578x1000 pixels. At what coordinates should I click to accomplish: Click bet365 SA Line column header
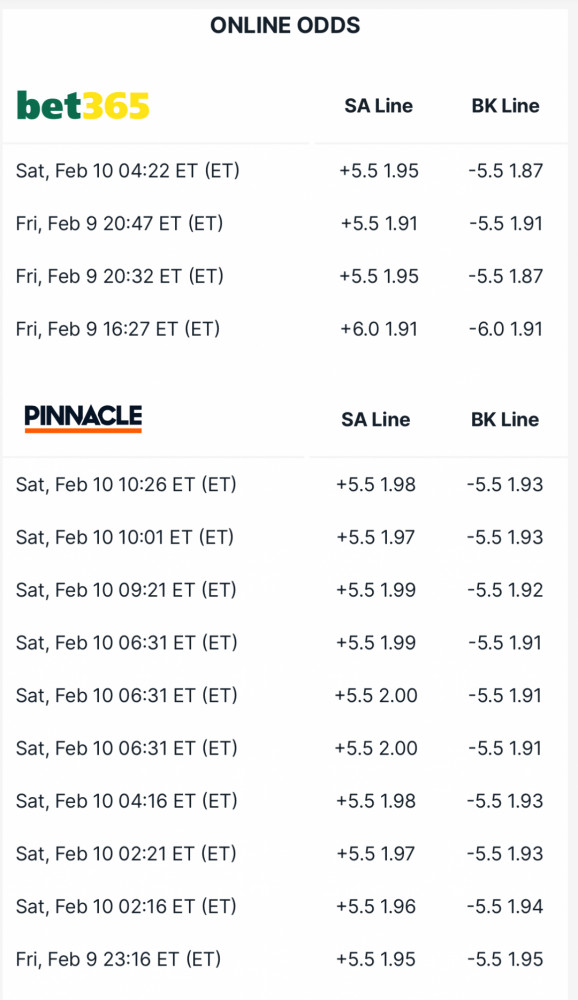click(x=378, y=105)
